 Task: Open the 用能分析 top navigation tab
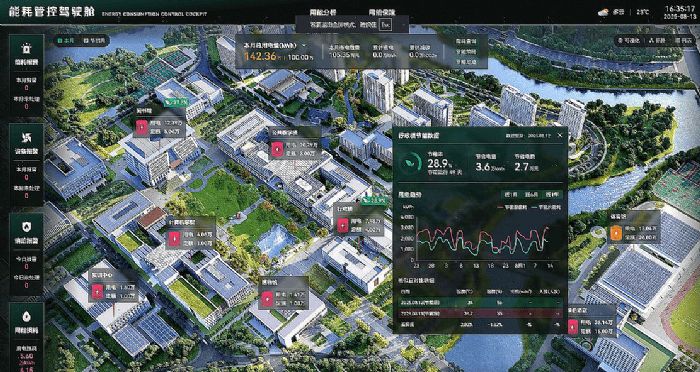(323, 12)
